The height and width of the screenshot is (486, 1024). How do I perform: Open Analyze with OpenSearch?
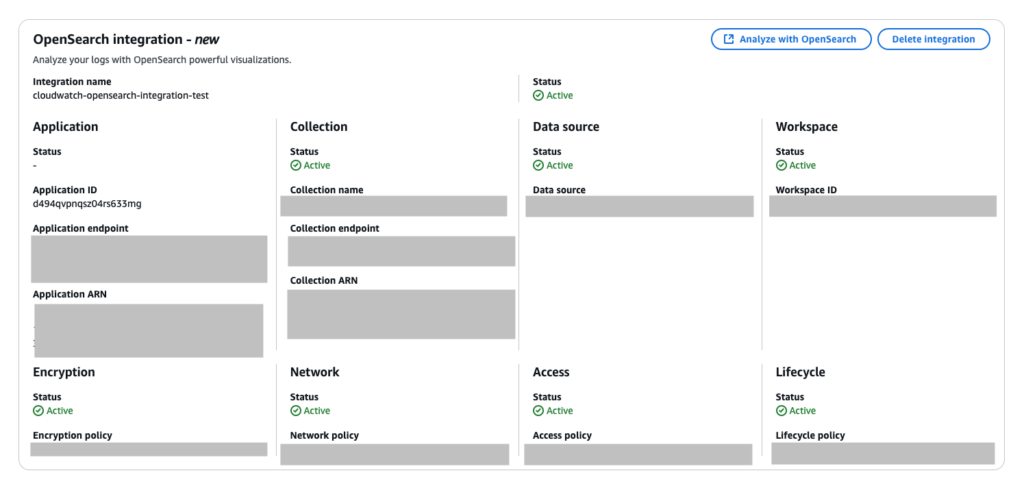(790, 39)
